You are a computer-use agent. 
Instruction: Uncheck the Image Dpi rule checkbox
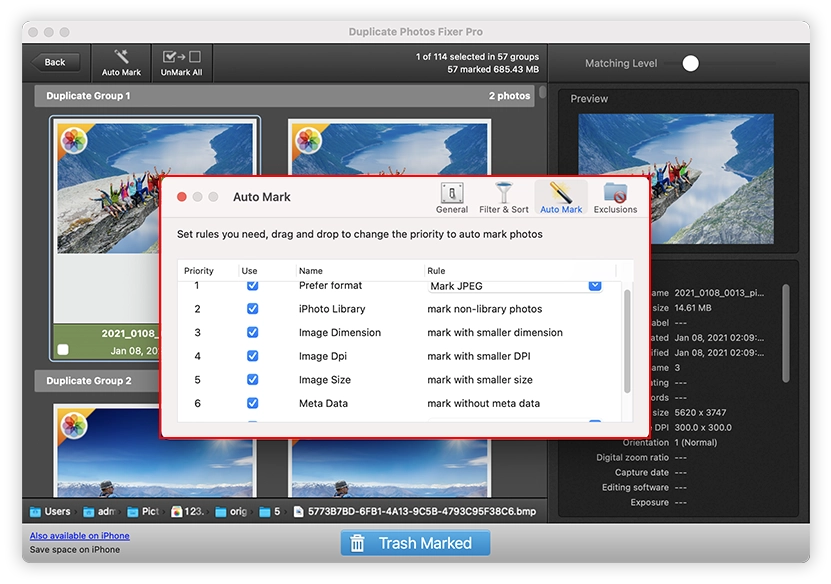tap(253, 356)
